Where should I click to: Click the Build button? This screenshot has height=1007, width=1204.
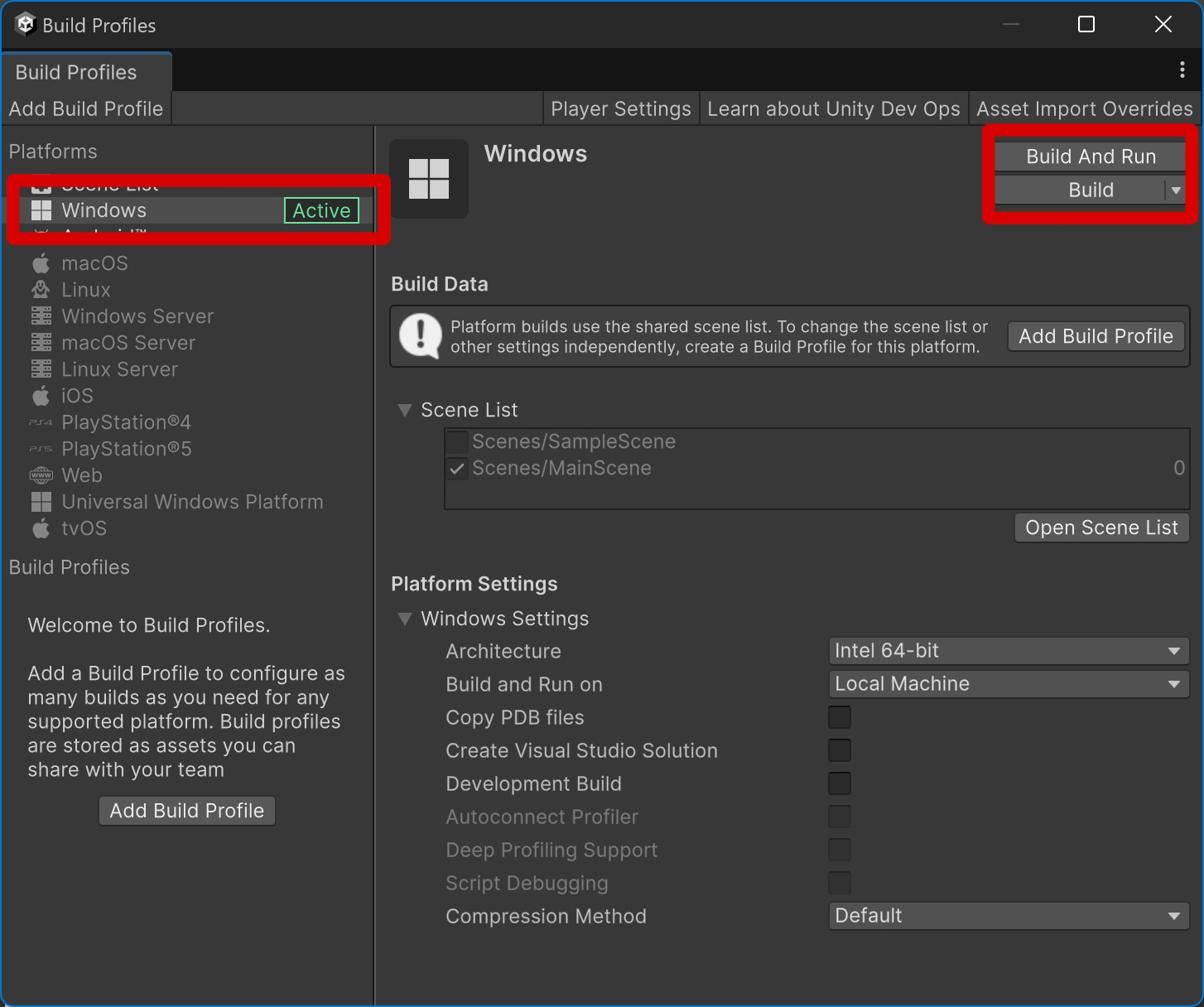tap(1081, 190)
